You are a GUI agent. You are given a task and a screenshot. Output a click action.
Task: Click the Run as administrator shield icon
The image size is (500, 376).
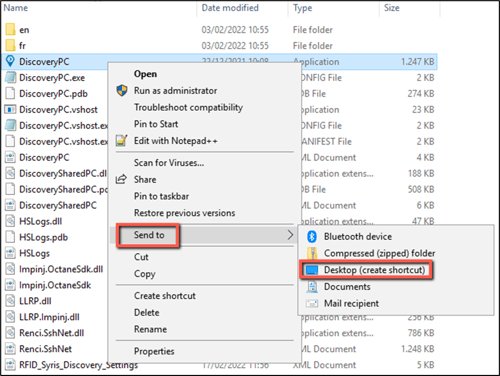(122, 90)
